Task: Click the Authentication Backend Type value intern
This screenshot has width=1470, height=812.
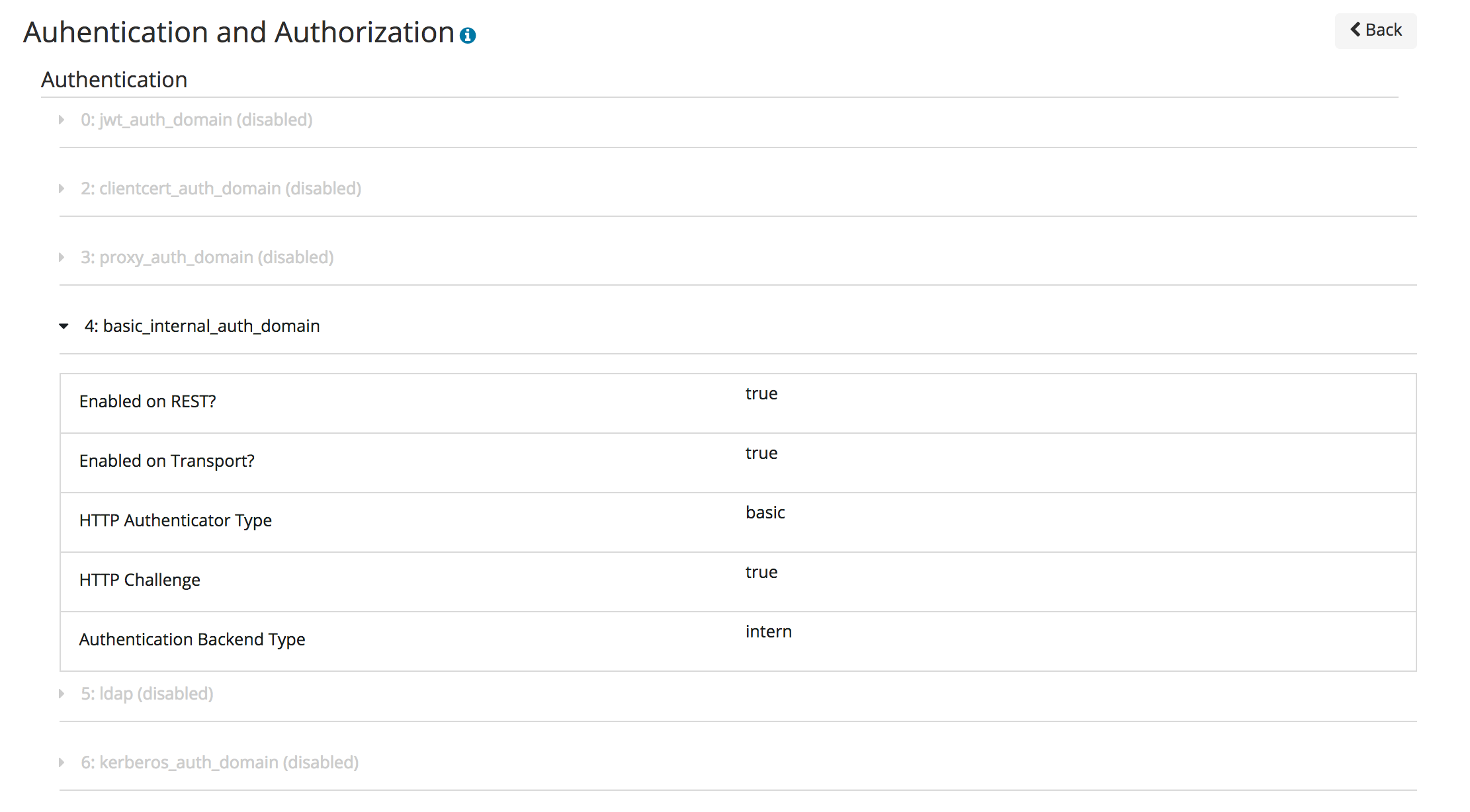Action: pos(768,631)
